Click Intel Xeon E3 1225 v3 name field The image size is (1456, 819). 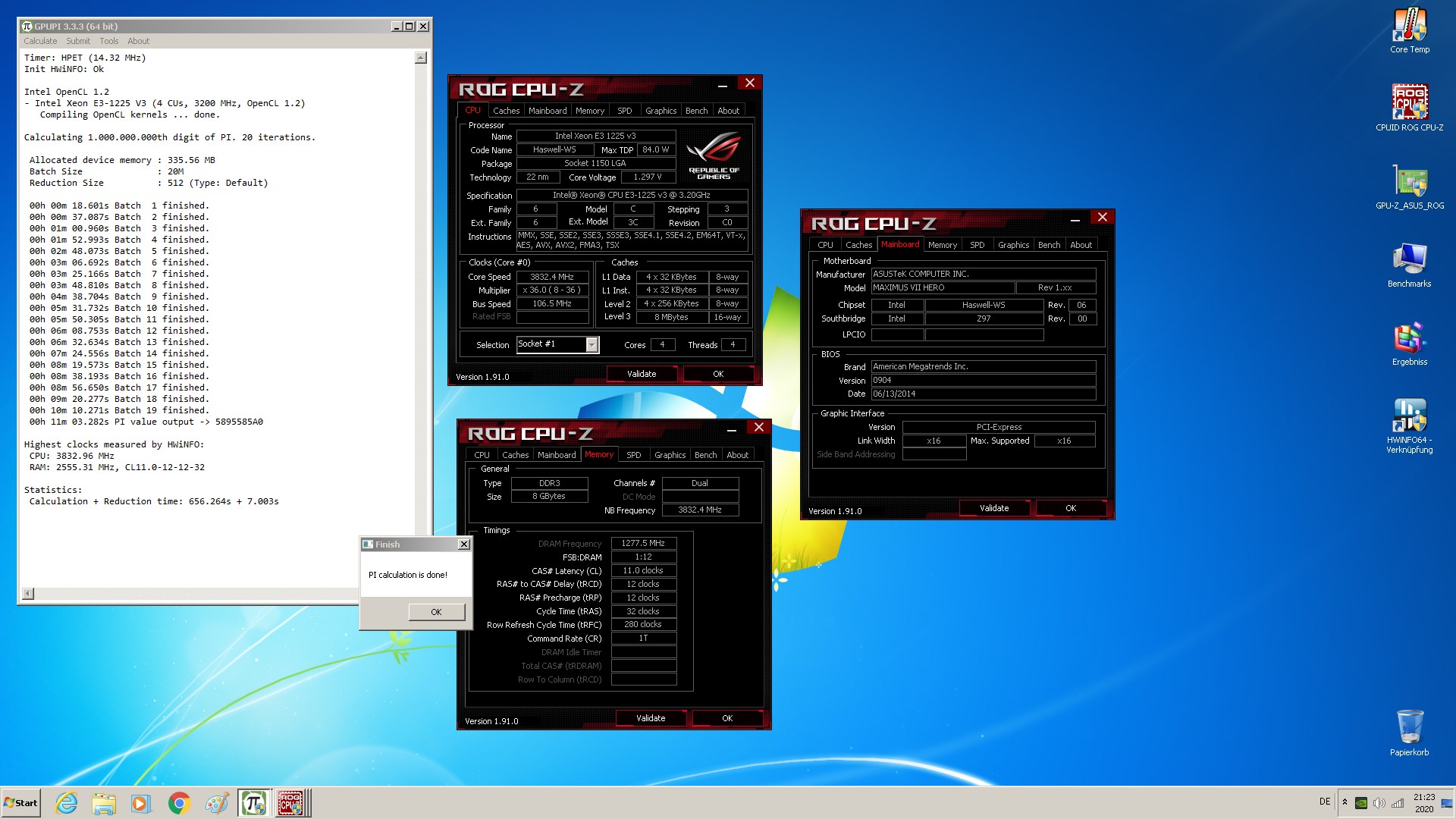(x=595, y=136)
